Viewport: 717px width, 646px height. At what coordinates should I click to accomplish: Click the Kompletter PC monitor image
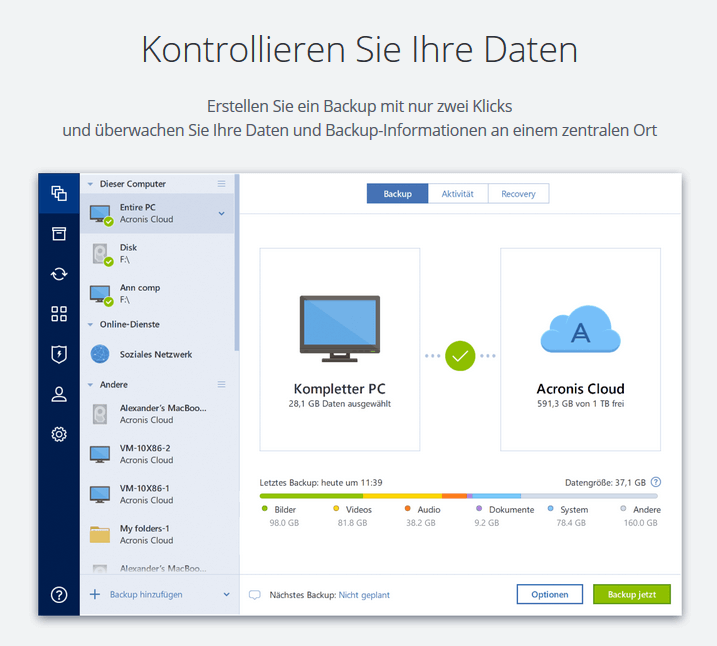[340, 328]
